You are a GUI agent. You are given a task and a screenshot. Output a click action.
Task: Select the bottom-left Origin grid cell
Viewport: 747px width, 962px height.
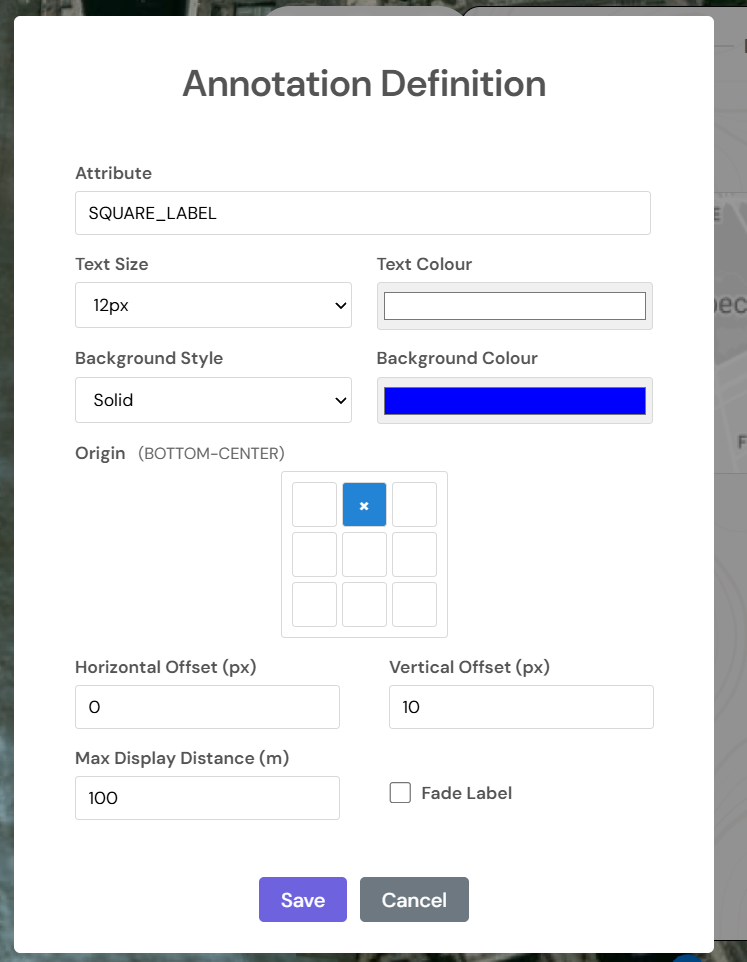[x=314, y=605]
